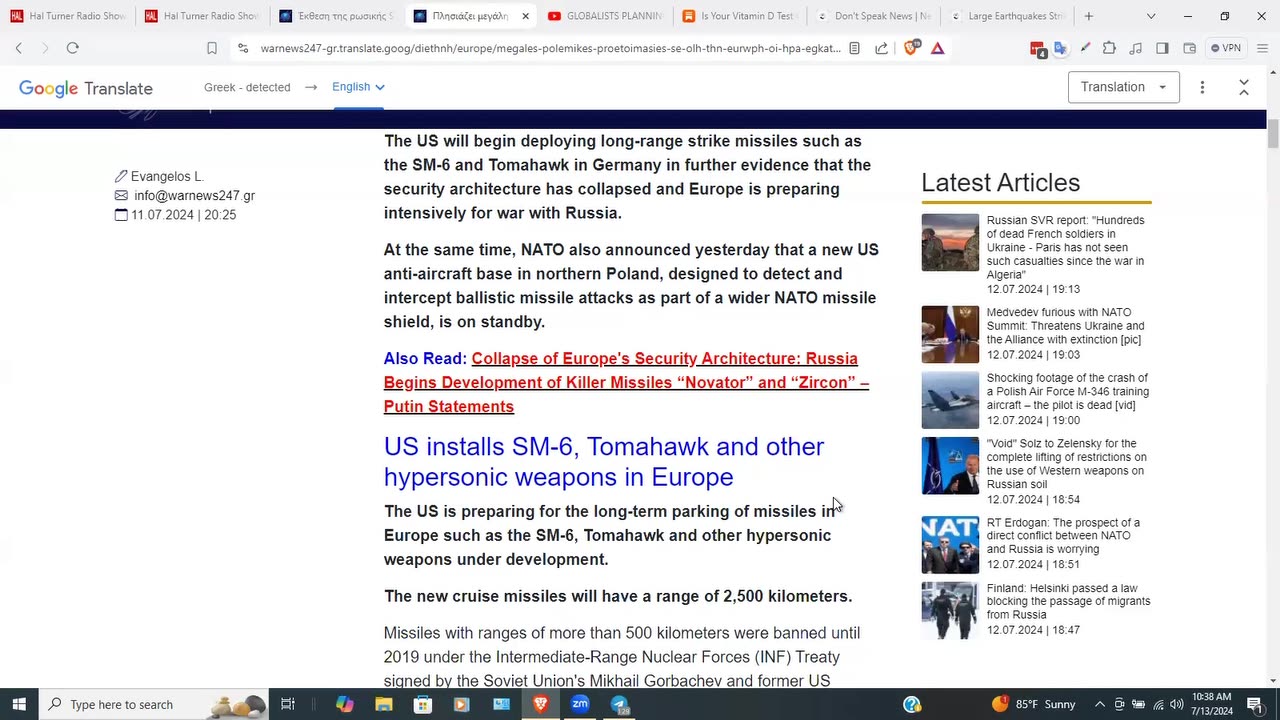This screenshot has width=1280, height=720.
Task: Open the Finland Helsinki migrants law article
Action: [x=1068, y=601]
